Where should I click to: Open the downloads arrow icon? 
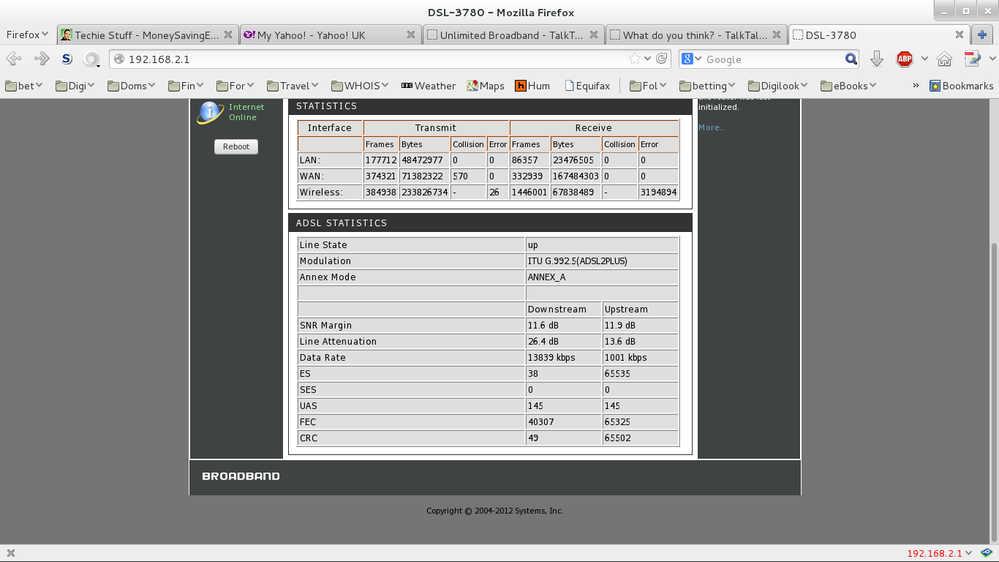pyautogui.click(x=877, y=59)
